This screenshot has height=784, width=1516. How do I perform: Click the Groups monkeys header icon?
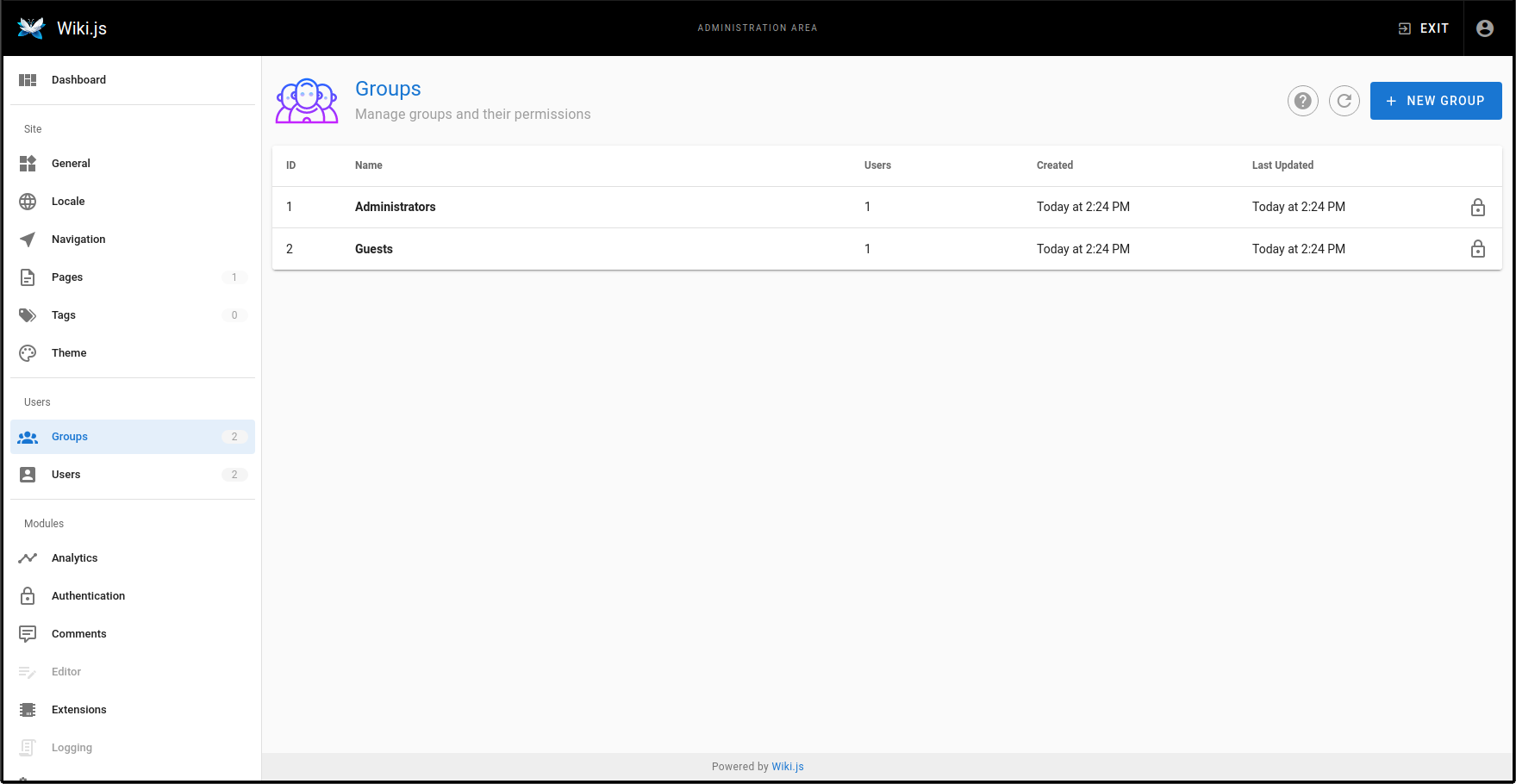pyautogui.click(x=307, y=101)
